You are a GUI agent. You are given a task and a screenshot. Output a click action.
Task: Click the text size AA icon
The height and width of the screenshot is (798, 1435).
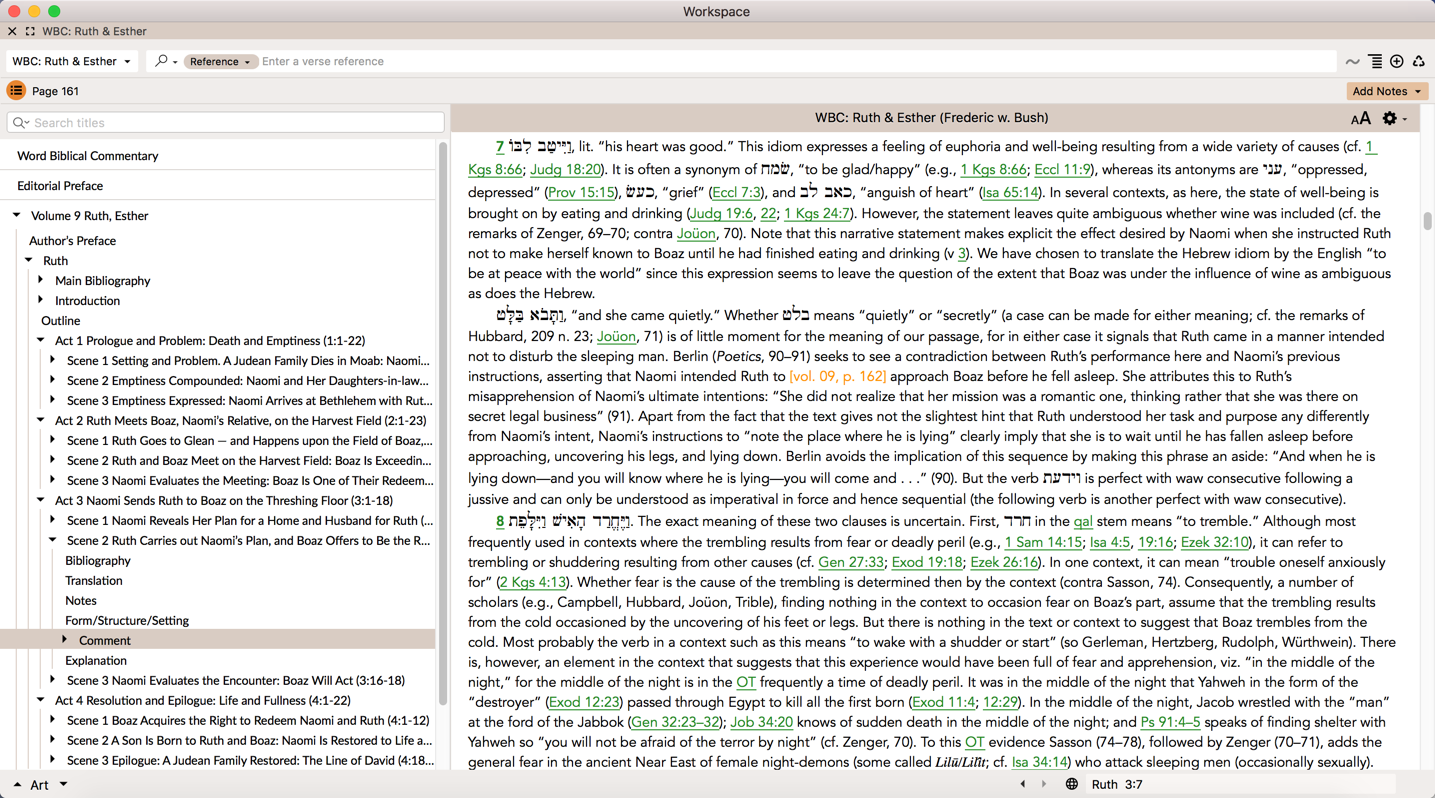pyautogui.click(x=1360, y=119)
